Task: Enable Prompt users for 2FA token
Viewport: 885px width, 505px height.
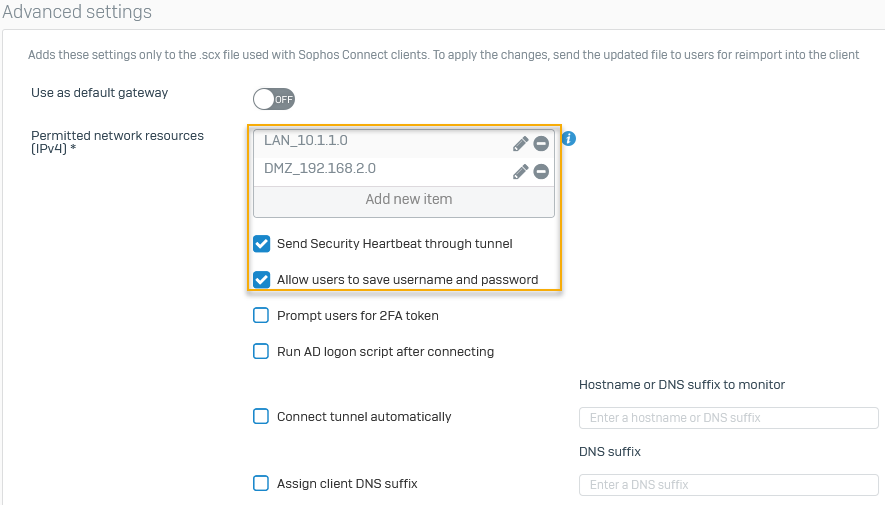Action: (261, 316)
